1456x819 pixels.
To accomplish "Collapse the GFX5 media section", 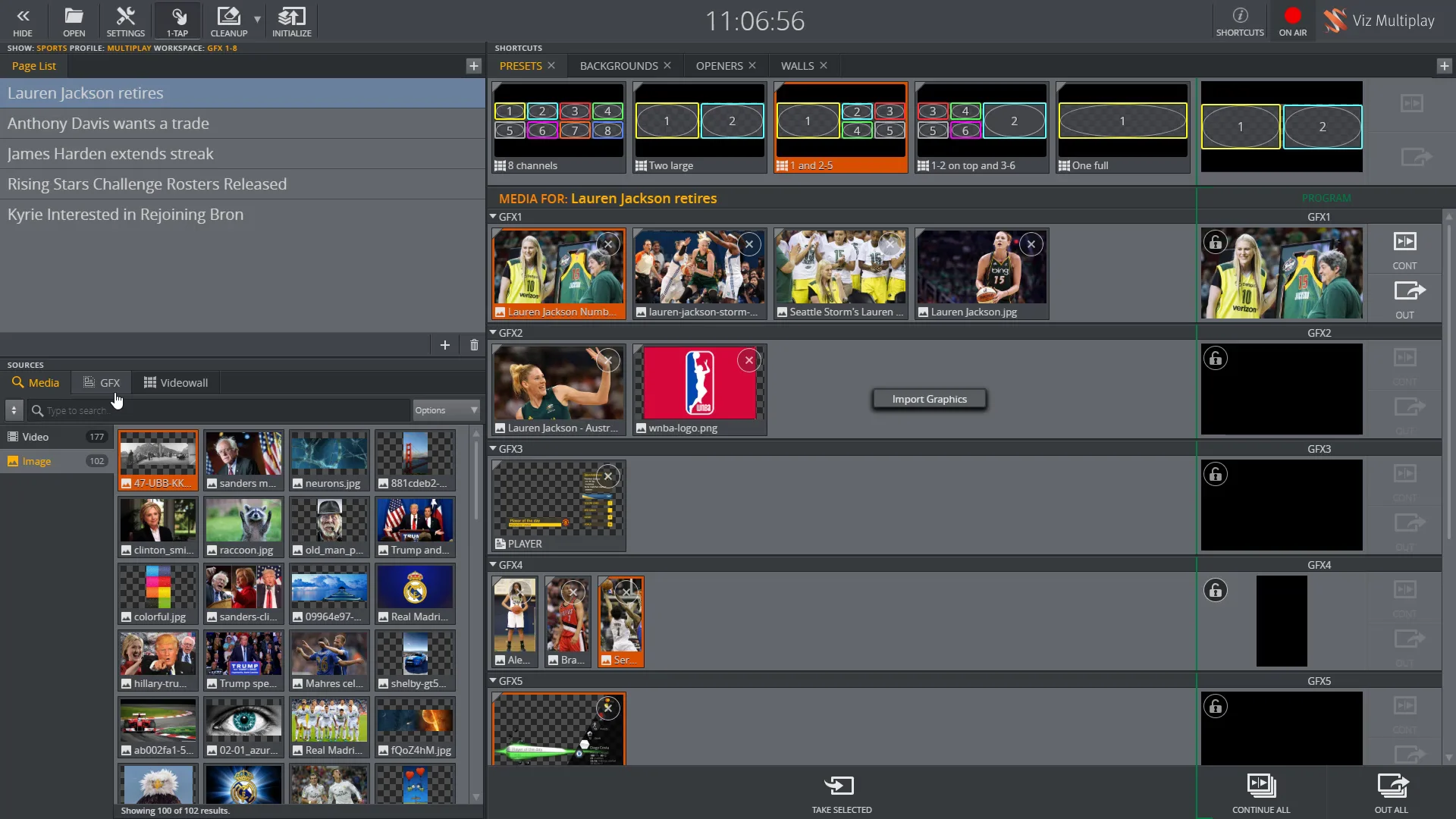I will coord(494,681).
